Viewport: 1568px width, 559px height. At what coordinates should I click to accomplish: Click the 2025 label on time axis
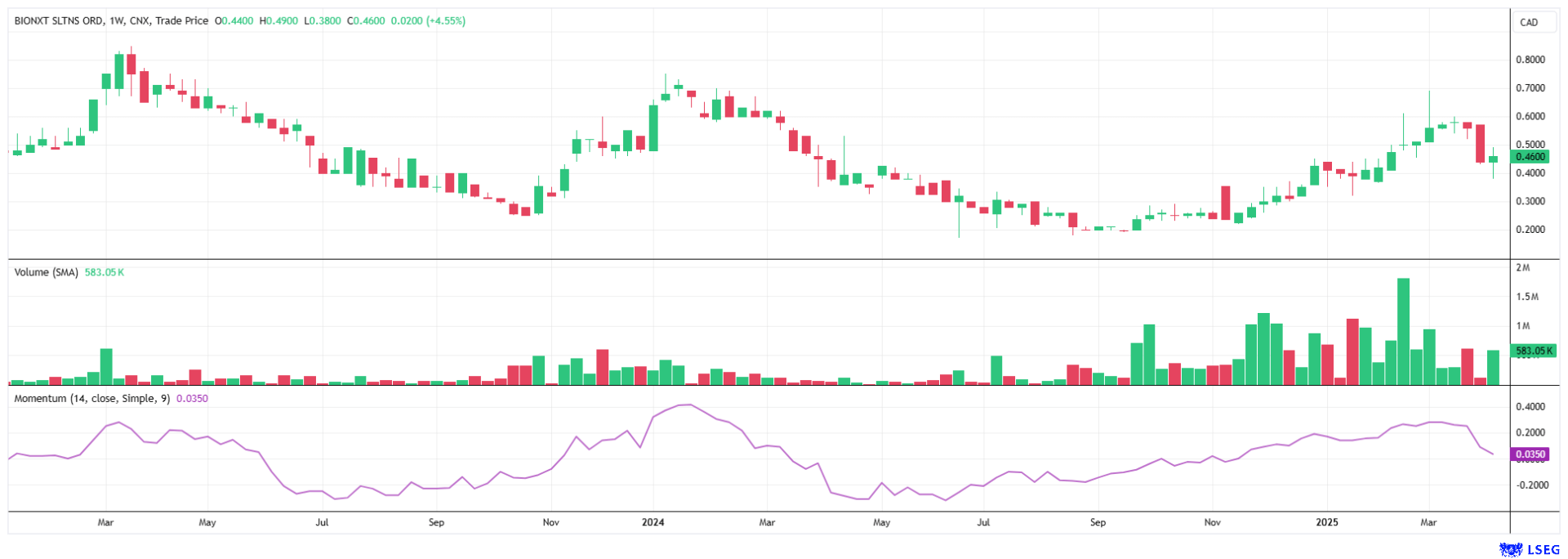(1326, 522)
